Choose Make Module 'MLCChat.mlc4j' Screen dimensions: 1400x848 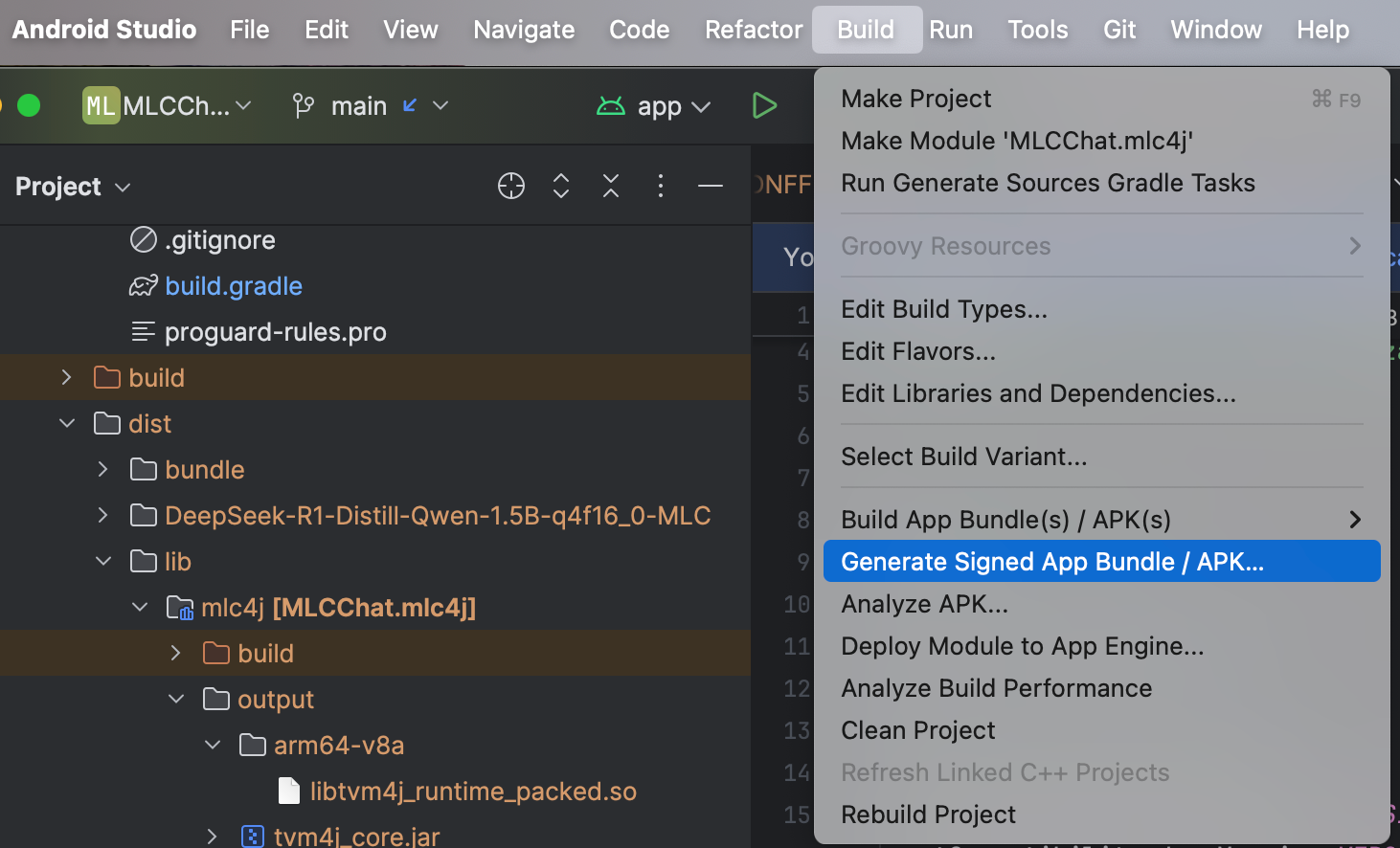1101,141
